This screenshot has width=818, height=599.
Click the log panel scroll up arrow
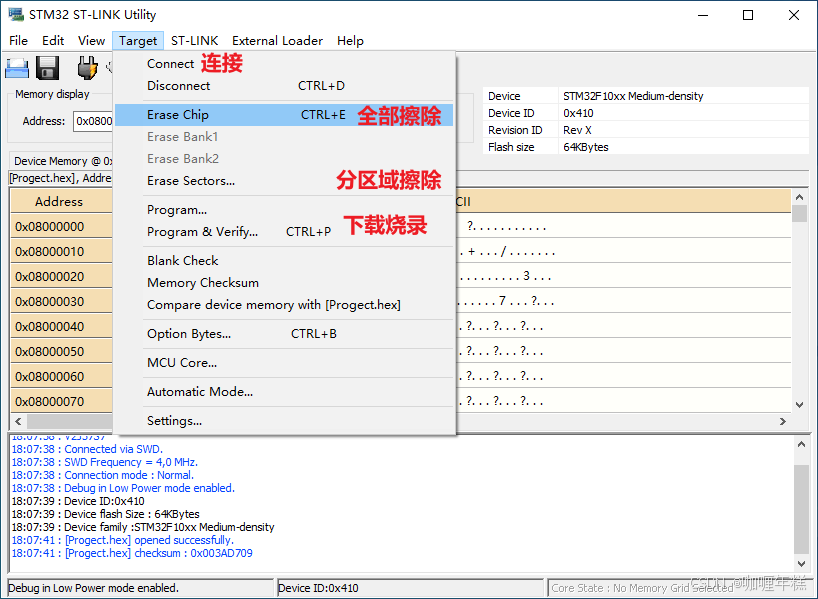coord(801,445)
